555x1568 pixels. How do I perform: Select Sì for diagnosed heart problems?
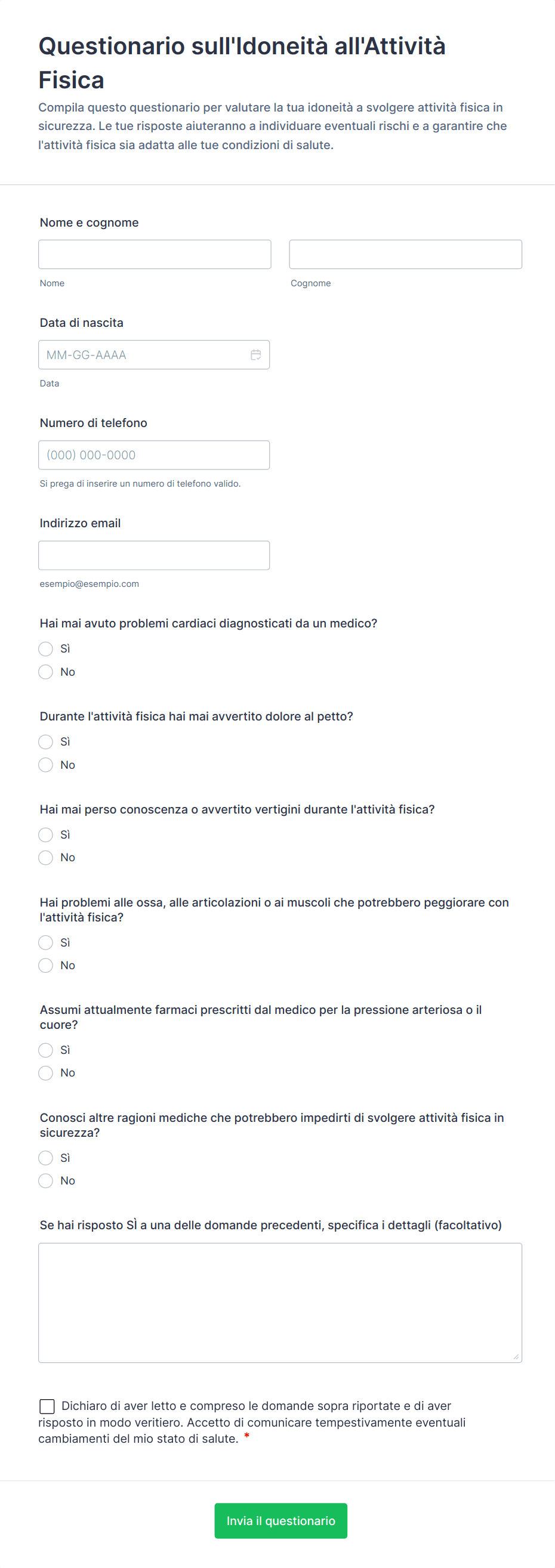pos(46,649)
